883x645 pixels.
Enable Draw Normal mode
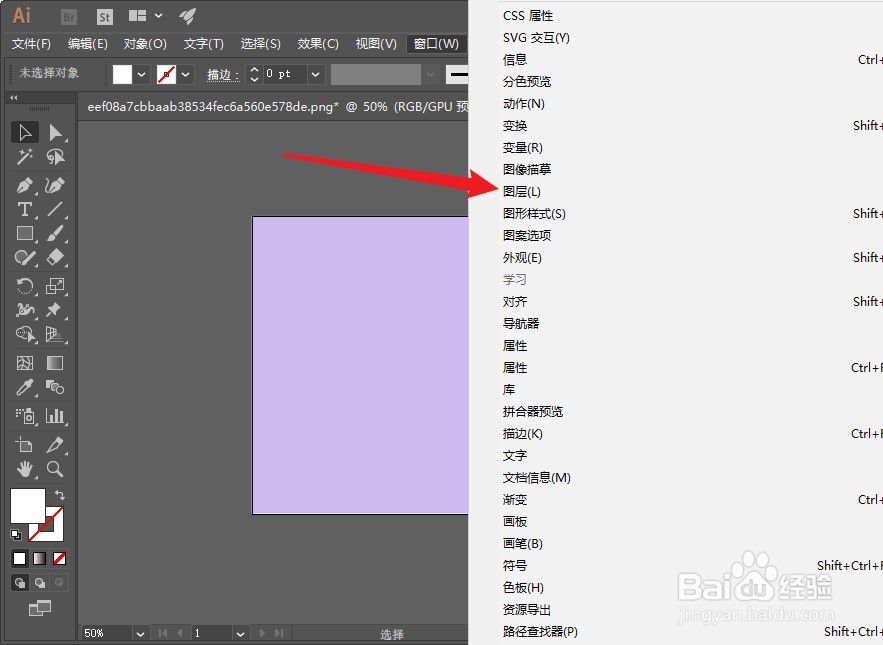(20, 582)
